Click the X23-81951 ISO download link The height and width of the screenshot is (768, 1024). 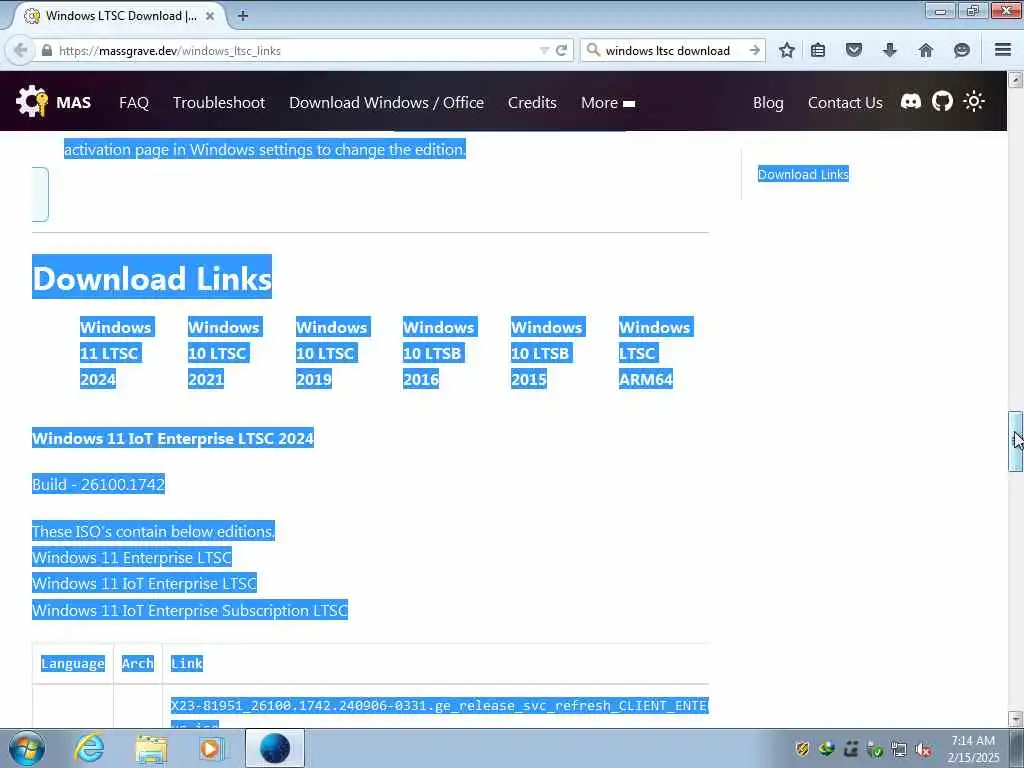coord(439,706)
